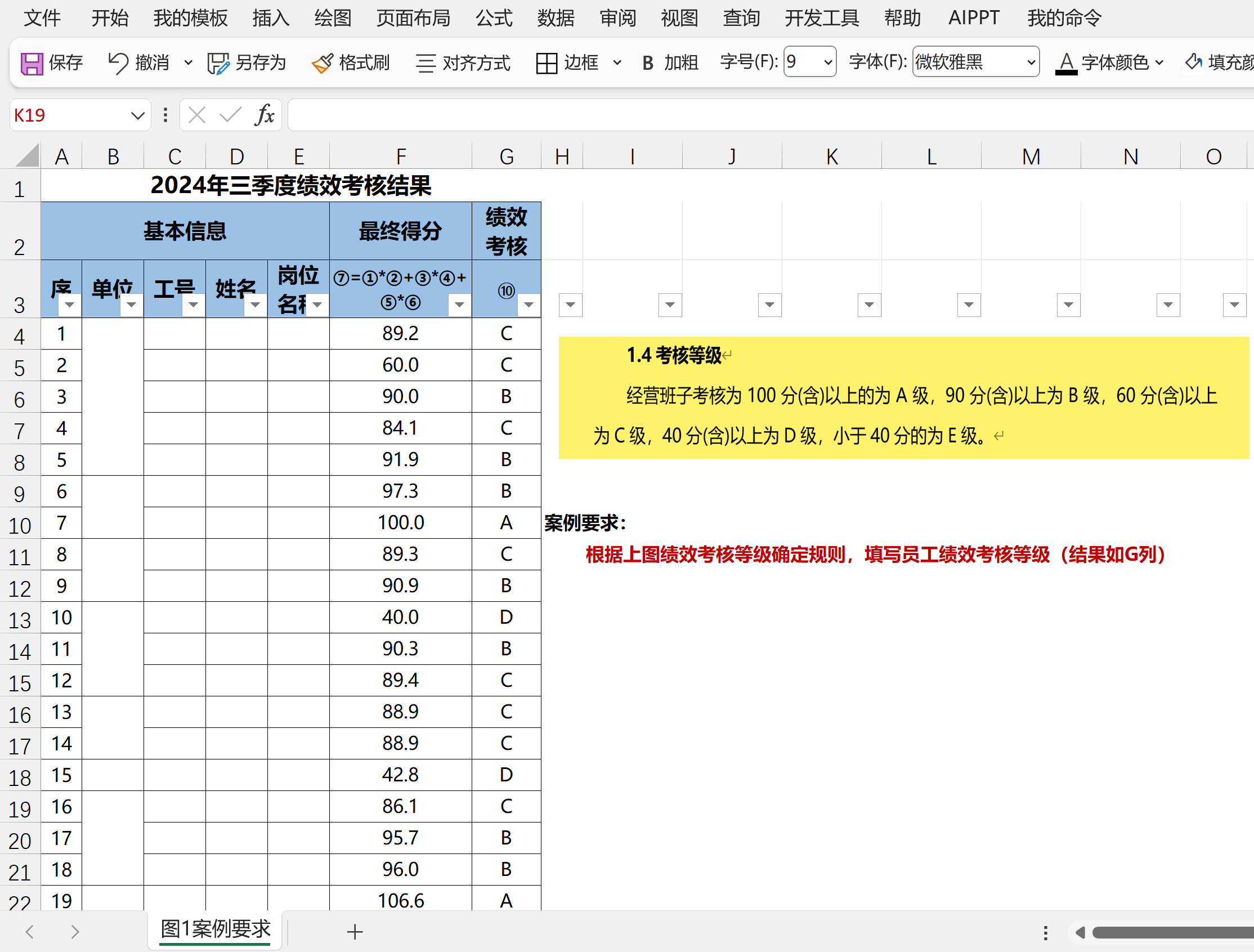Open the font size (字号) combo box
Image resolution: width=1254 pixels, height=952 pixels.
click(809, 61)
